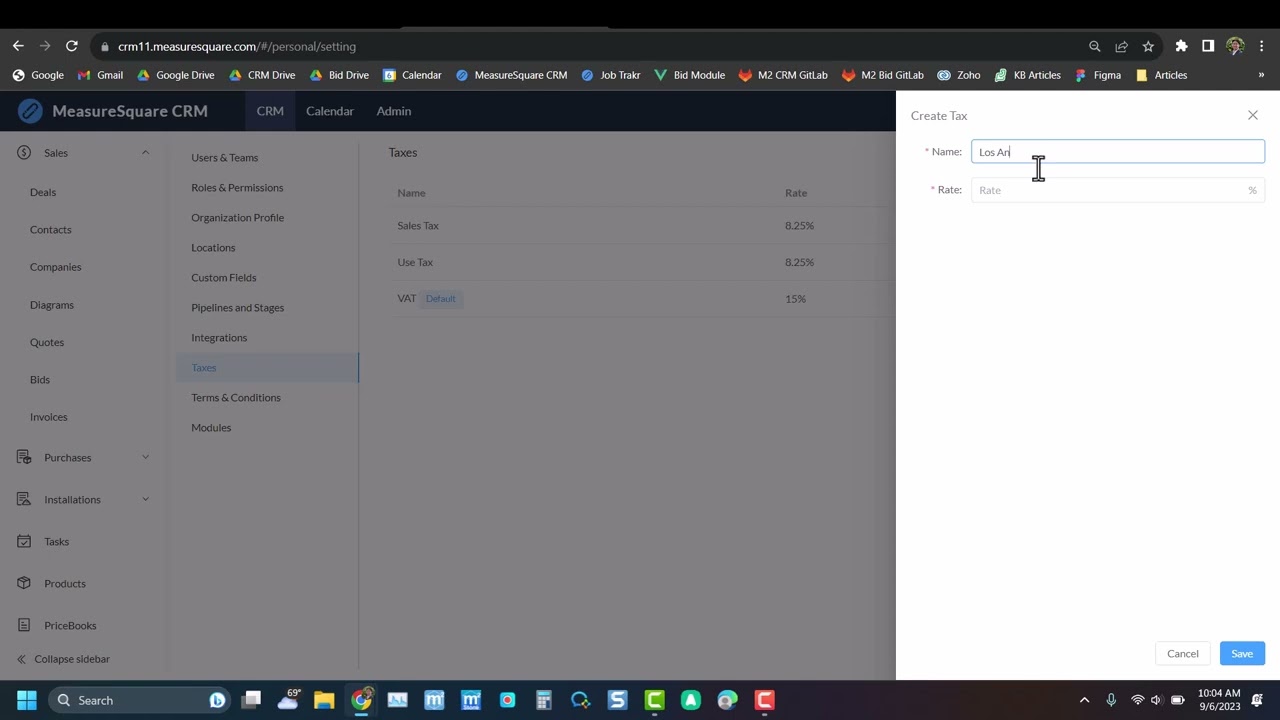Open Invoices in the sidebar

pyautogui.click(x=49, y=417)
